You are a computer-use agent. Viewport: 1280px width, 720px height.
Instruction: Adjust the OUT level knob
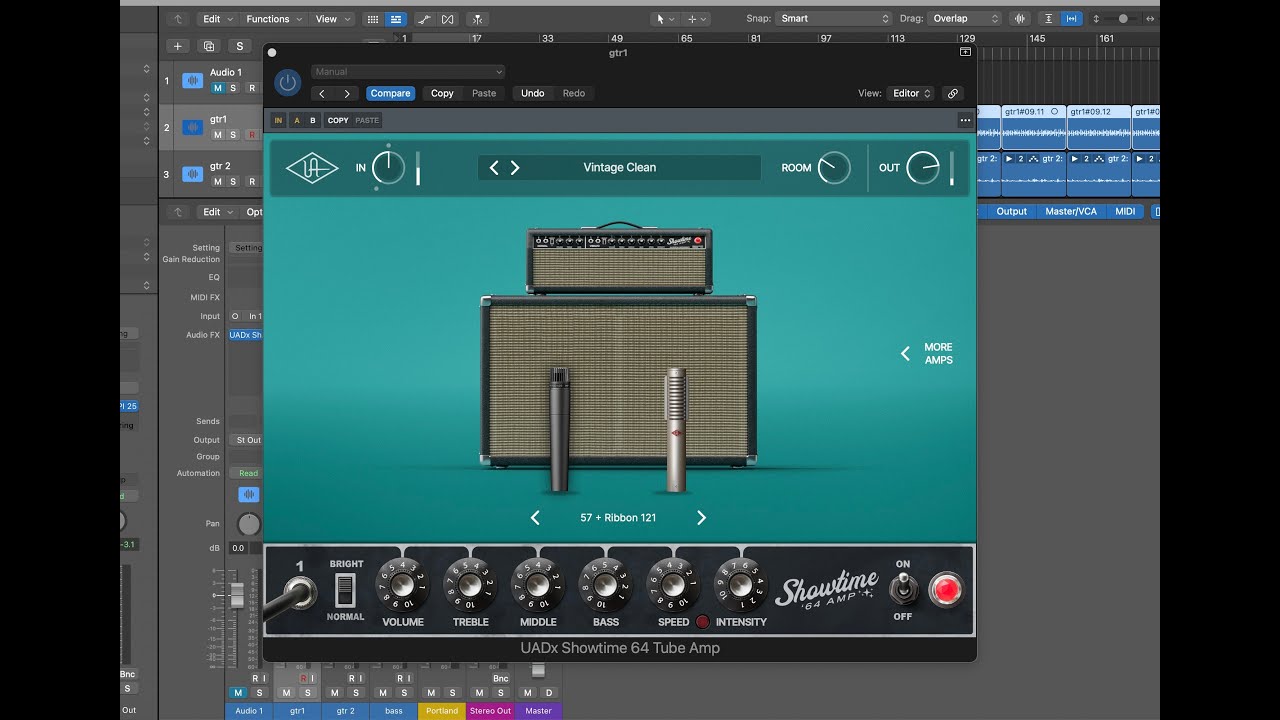(923, 168)
